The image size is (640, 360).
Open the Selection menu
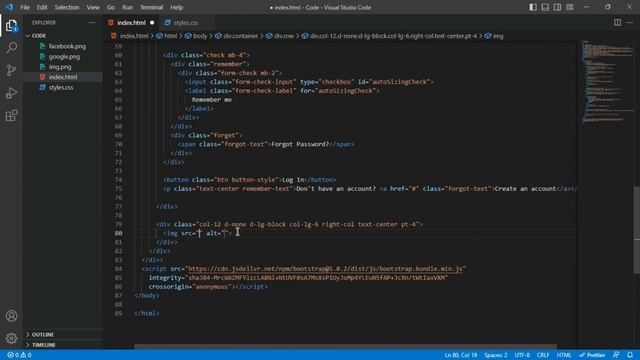coord(67,7)
